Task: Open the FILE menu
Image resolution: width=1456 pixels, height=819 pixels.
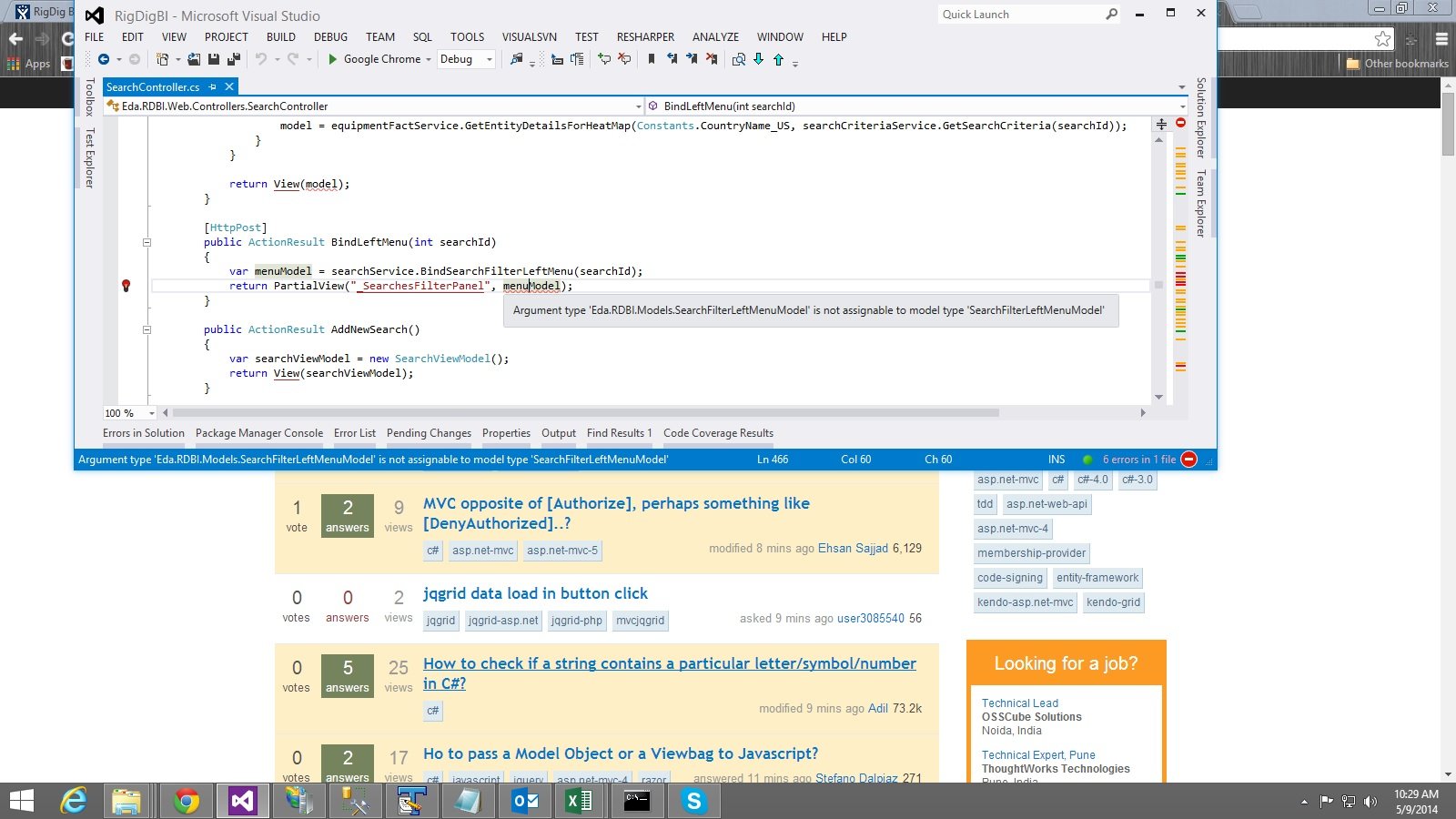Action: 95,37
